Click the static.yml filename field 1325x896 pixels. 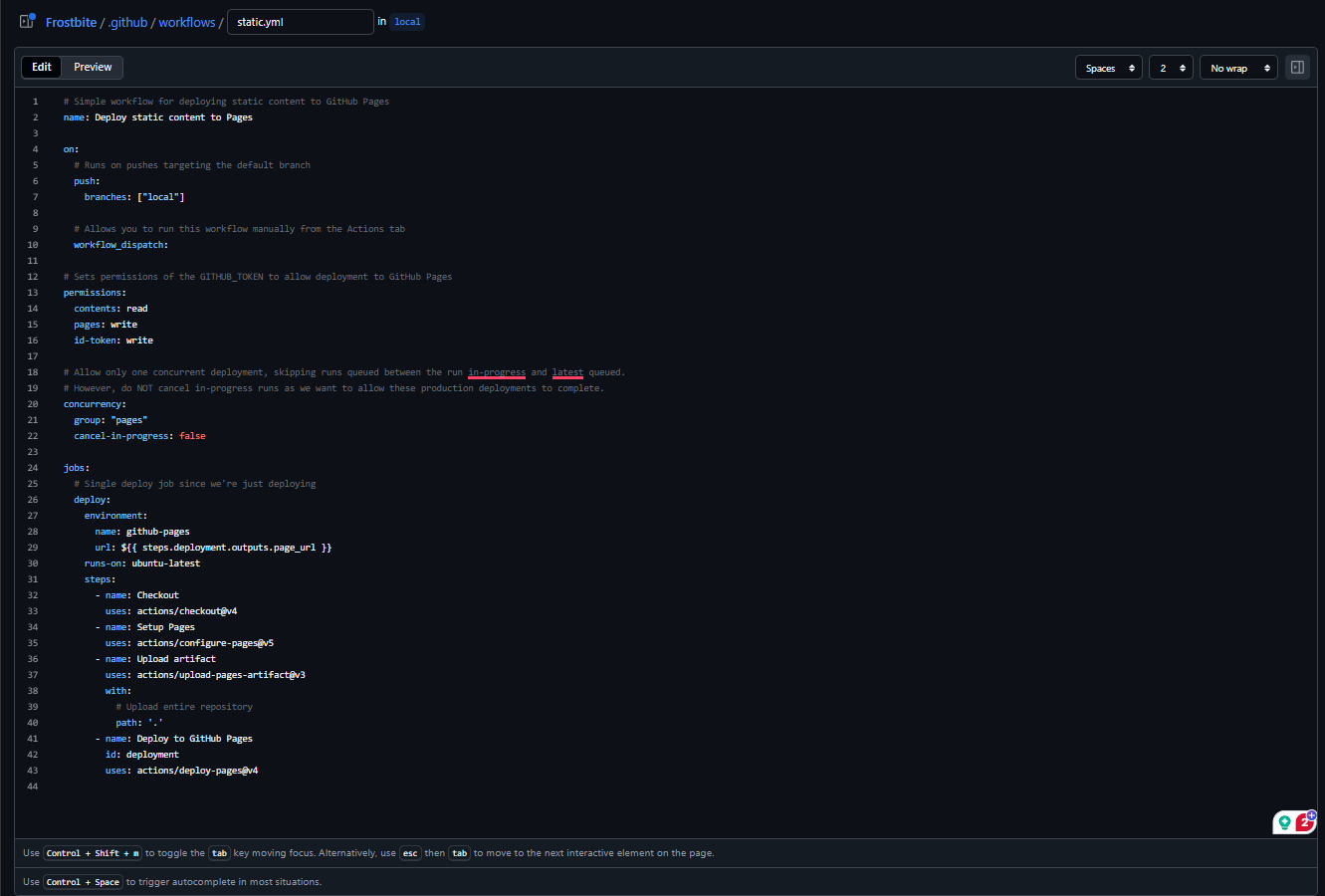pyautogui.click(x=301, y=22)
